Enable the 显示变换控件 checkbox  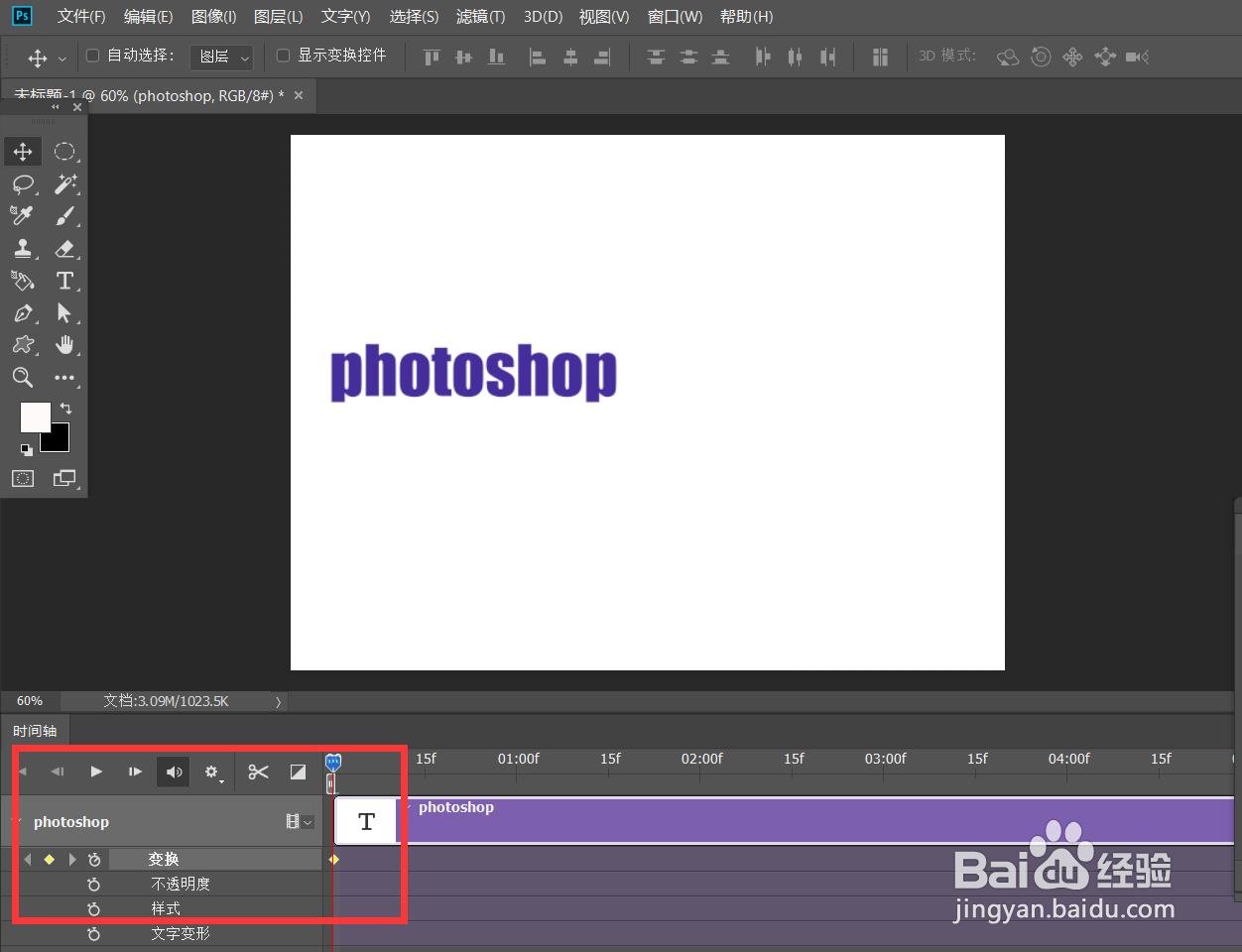pos(283,56)
